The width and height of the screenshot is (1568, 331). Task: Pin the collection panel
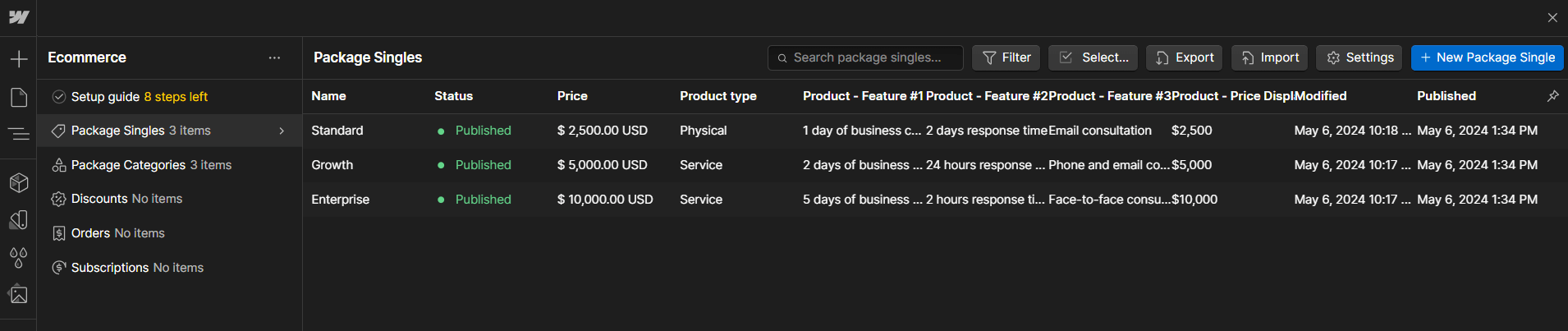coord(1552,96)
